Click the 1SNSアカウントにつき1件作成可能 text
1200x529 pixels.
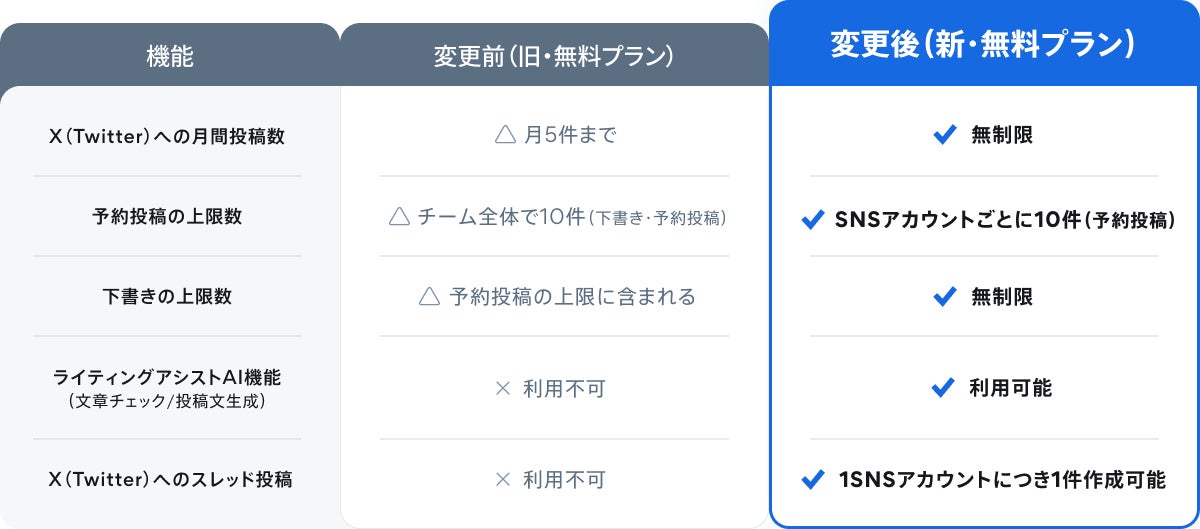(x=1002, y=480)
